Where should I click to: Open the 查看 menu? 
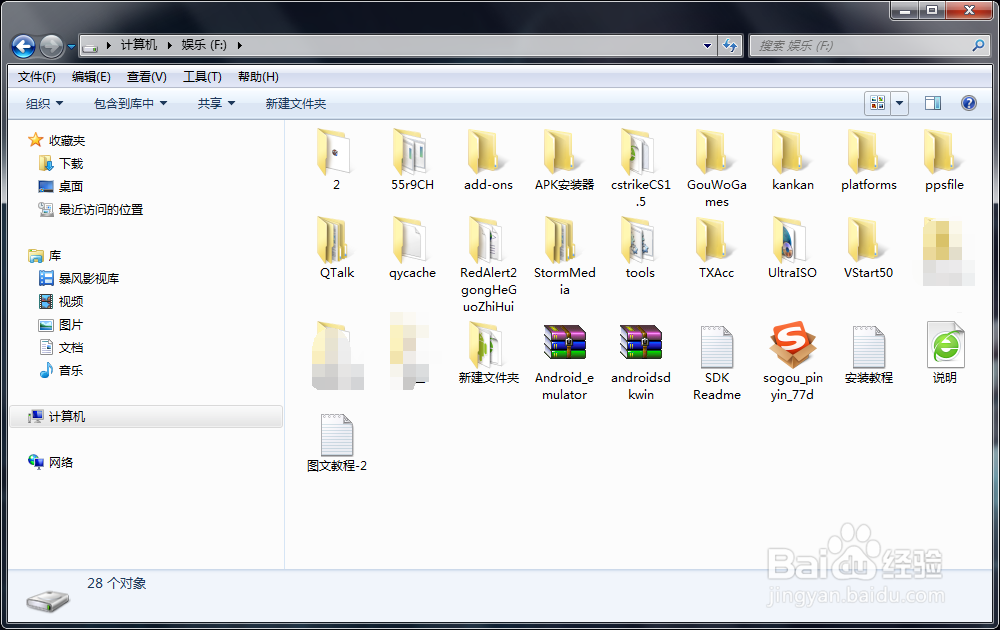(x=145, y=76)
